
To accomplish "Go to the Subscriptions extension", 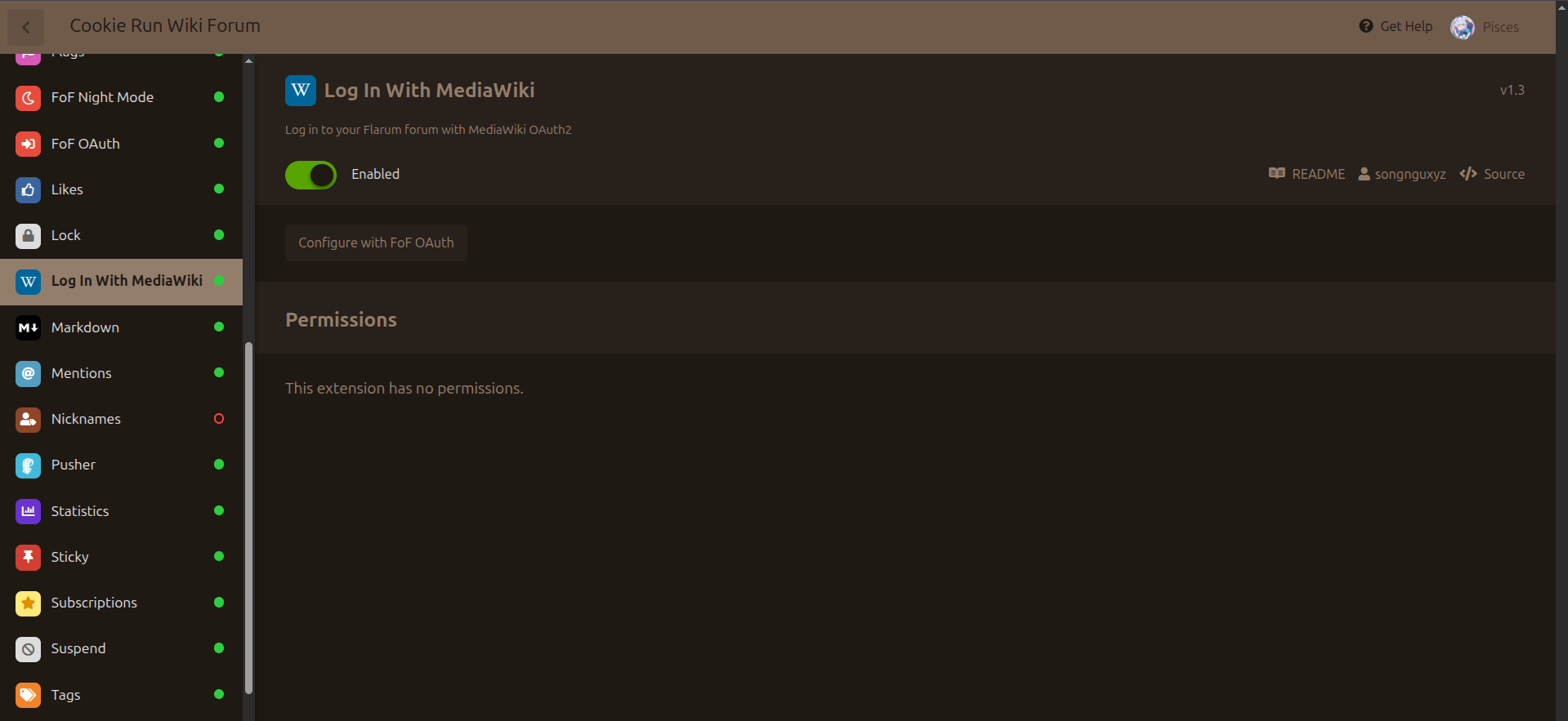I will point(121,603).
